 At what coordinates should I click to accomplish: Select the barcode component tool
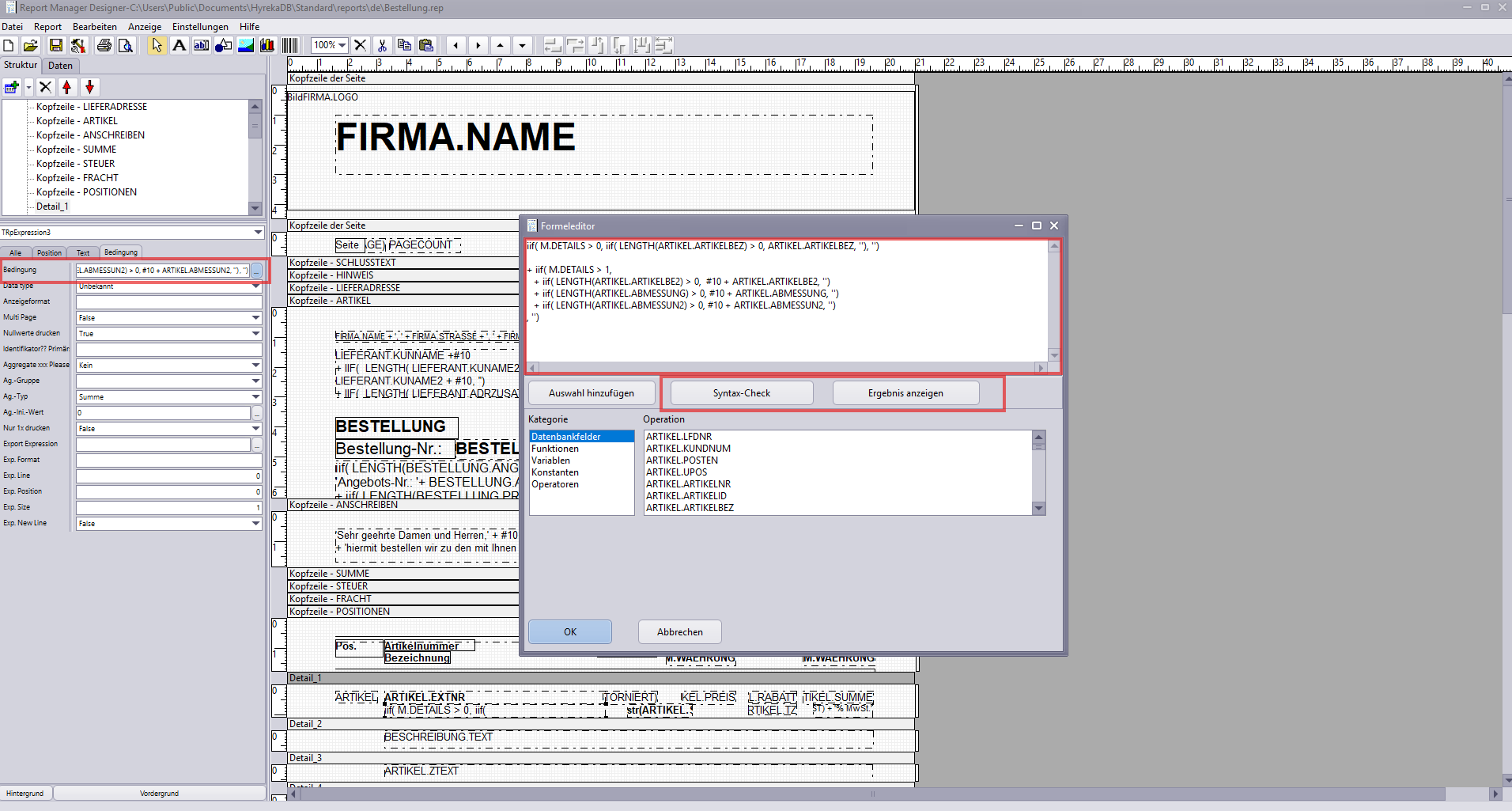pos(290,45)
